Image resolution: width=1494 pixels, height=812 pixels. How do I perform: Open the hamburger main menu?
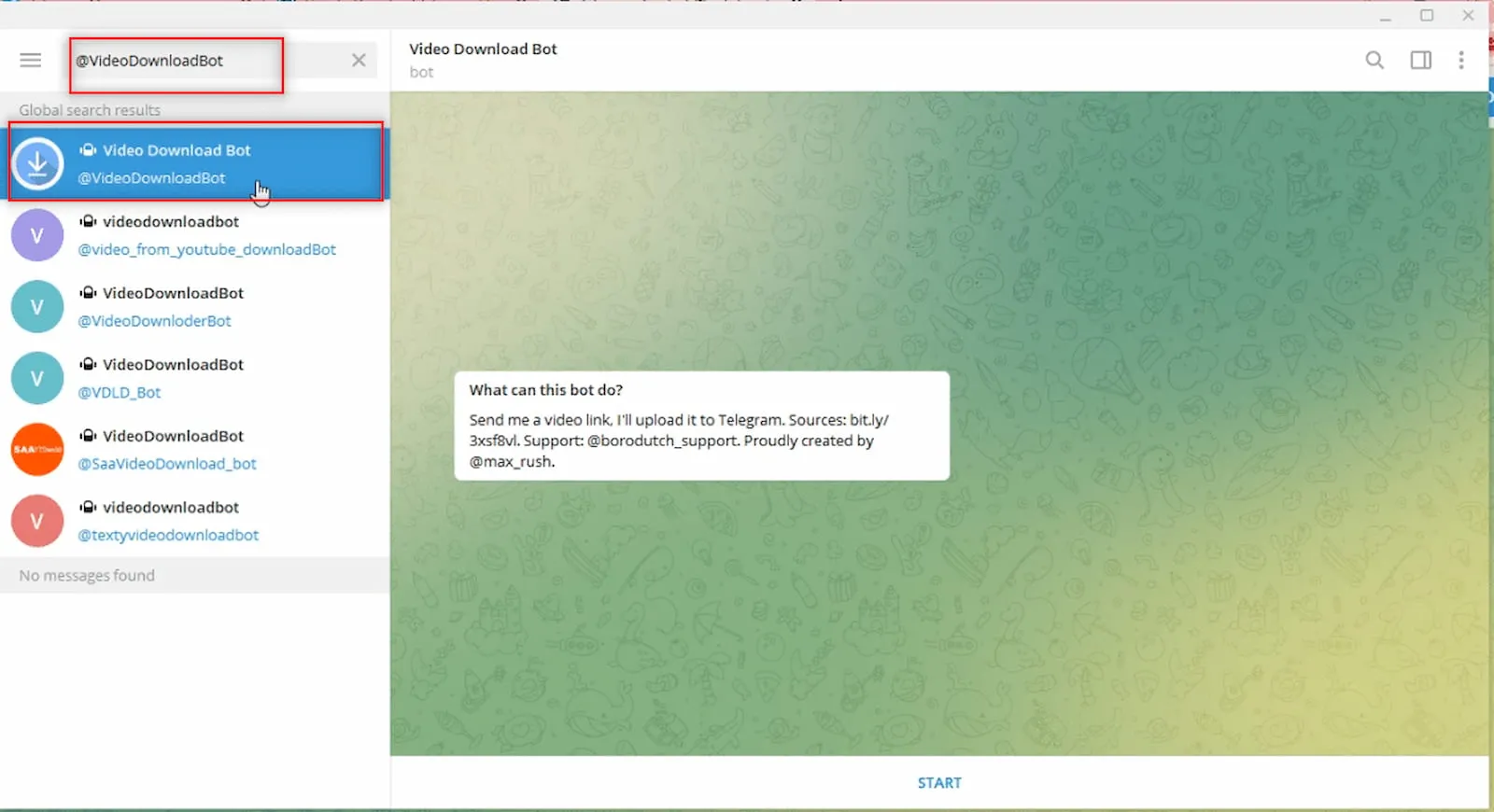pyautogui.click(x=30, y=61)
